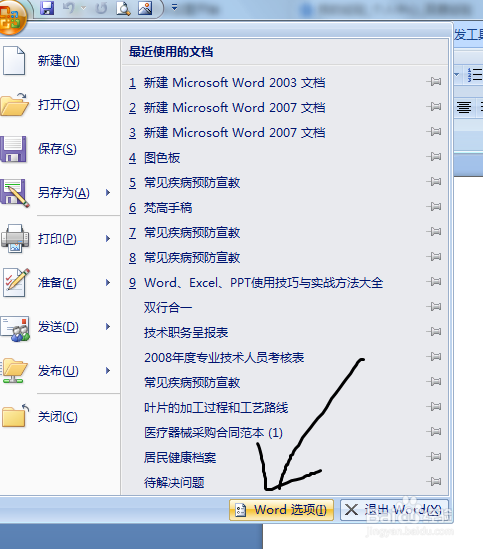Click the disk-and-pencil icon beside 另存为(A)

click(x=15, y=193)
